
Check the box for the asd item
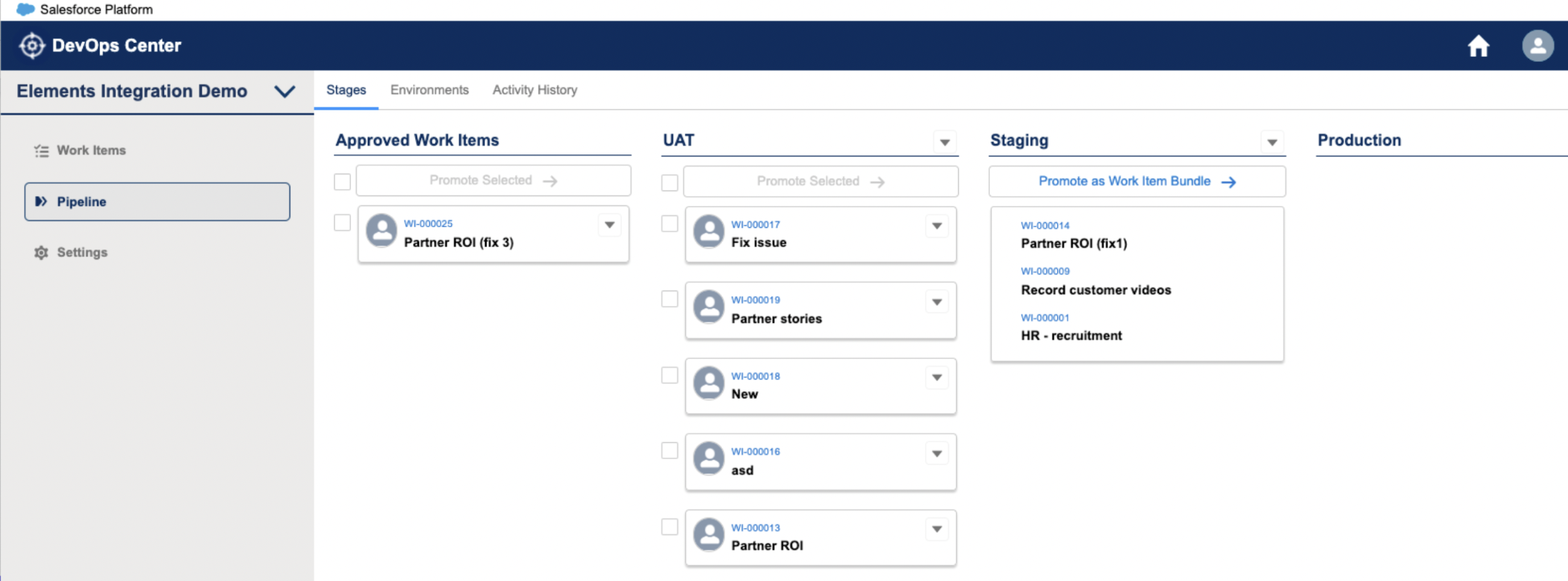pyautogui.click(x=670, y=451)
